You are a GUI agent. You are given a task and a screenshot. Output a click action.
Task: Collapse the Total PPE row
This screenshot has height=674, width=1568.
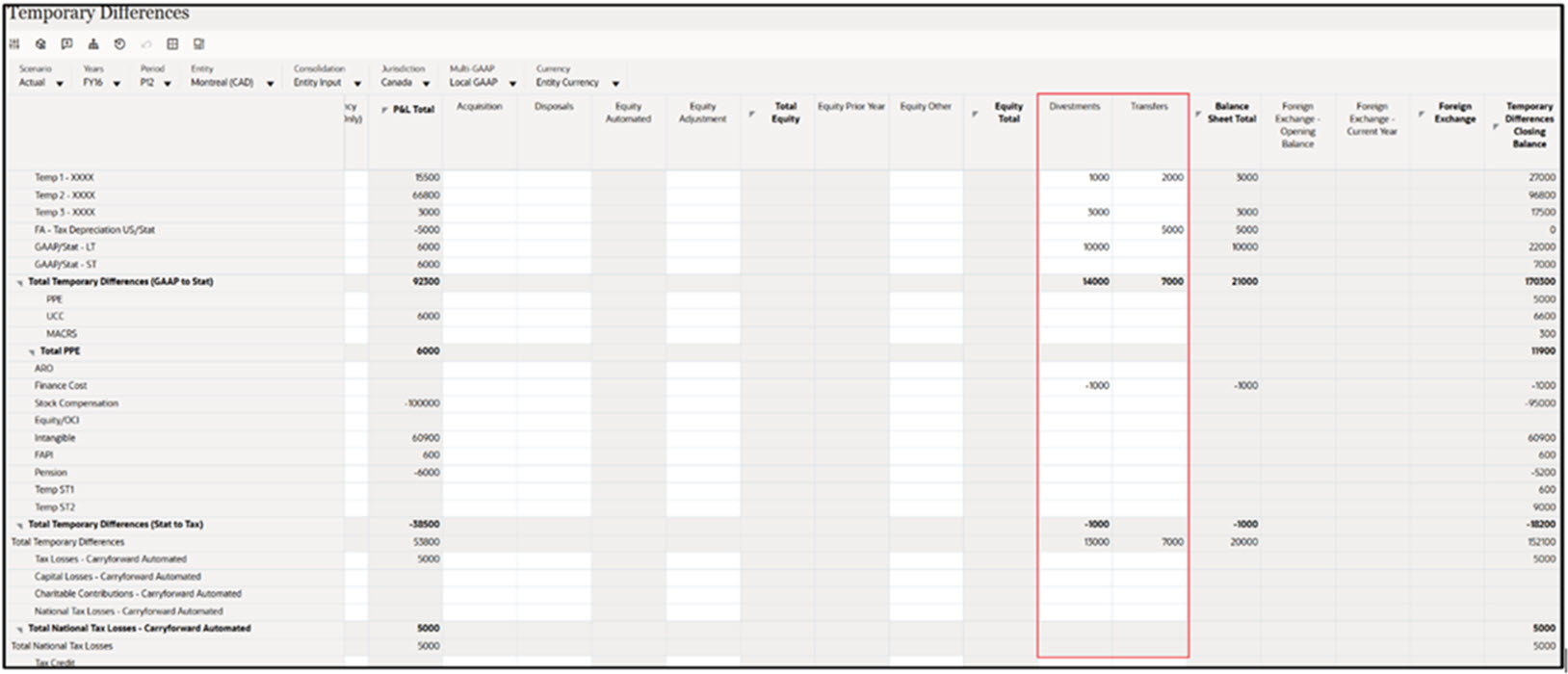click(x=31, y=352)
